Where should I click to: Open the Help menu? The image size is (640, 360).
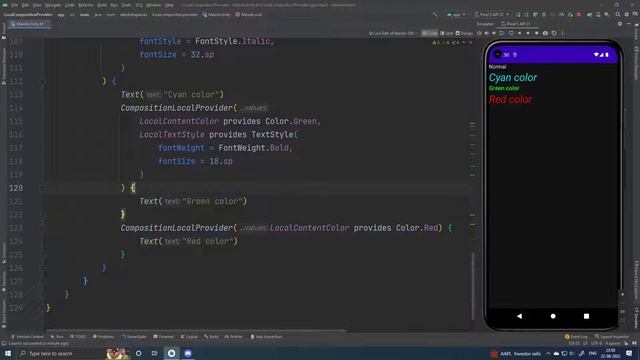point(169,5)
